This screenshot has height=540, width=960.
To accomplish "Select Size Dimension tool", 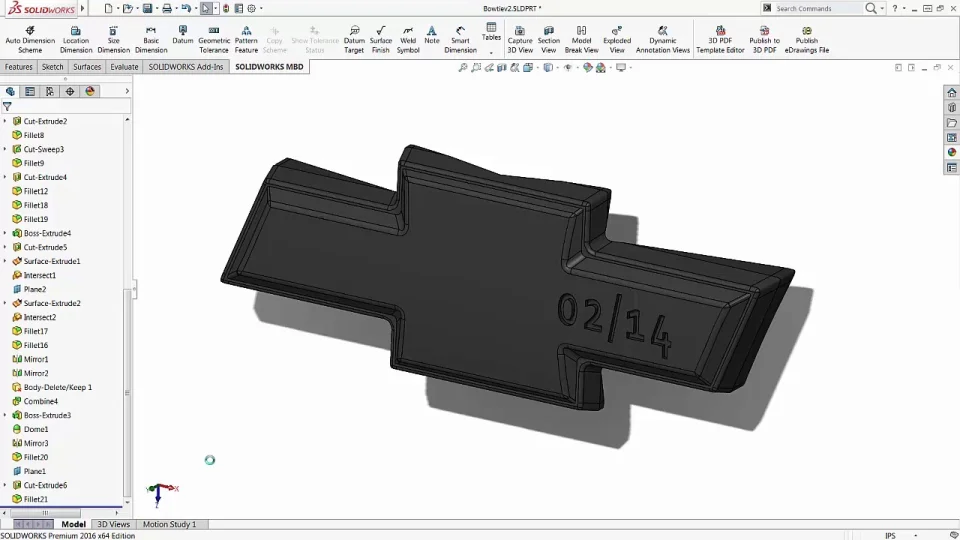I will pyautogui.click(x=113, y=40).
